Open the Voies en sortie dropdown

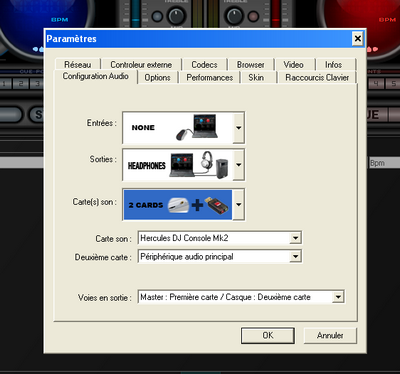coord(241,297)
